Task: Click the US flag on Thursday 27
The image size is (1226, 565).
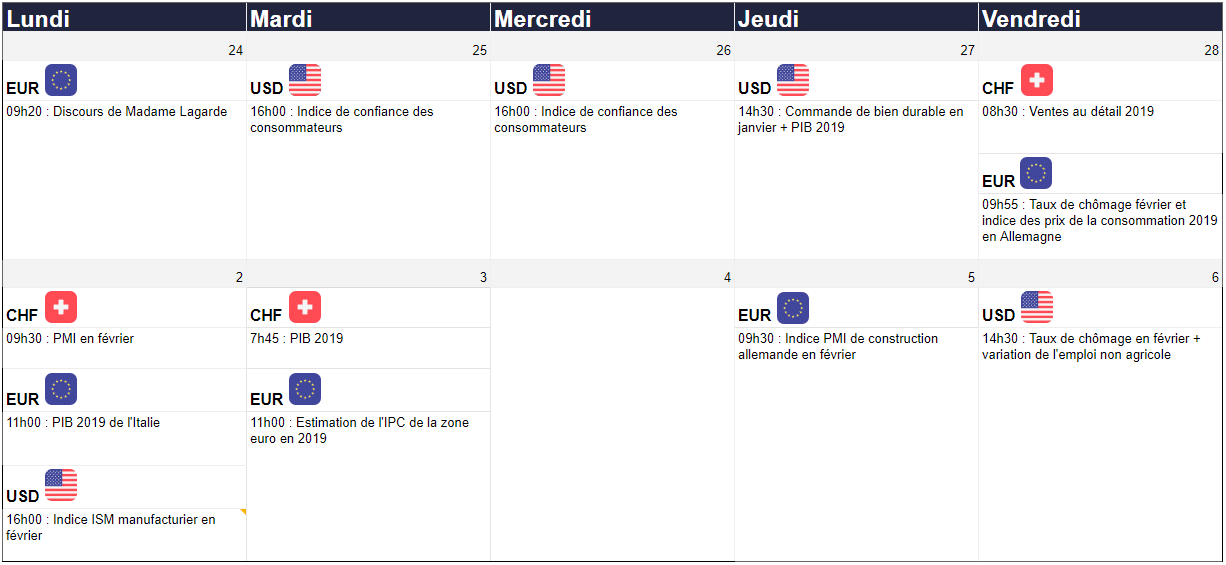Action: coord(793,80)
